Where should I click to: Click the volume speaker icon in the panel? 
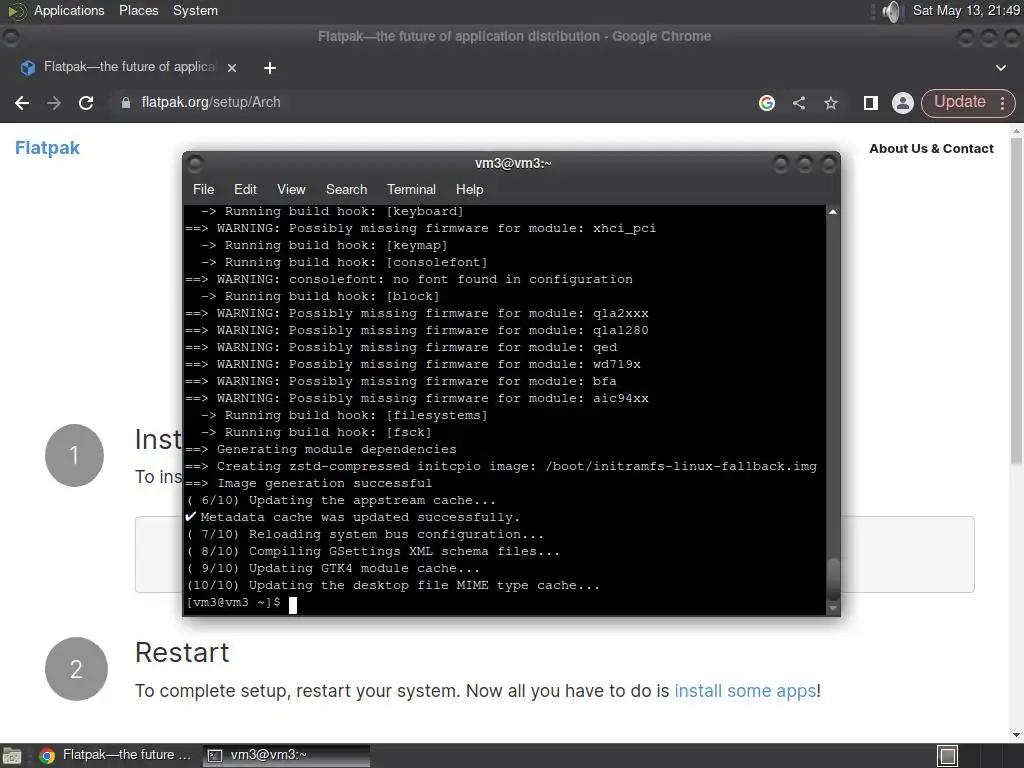891,11
